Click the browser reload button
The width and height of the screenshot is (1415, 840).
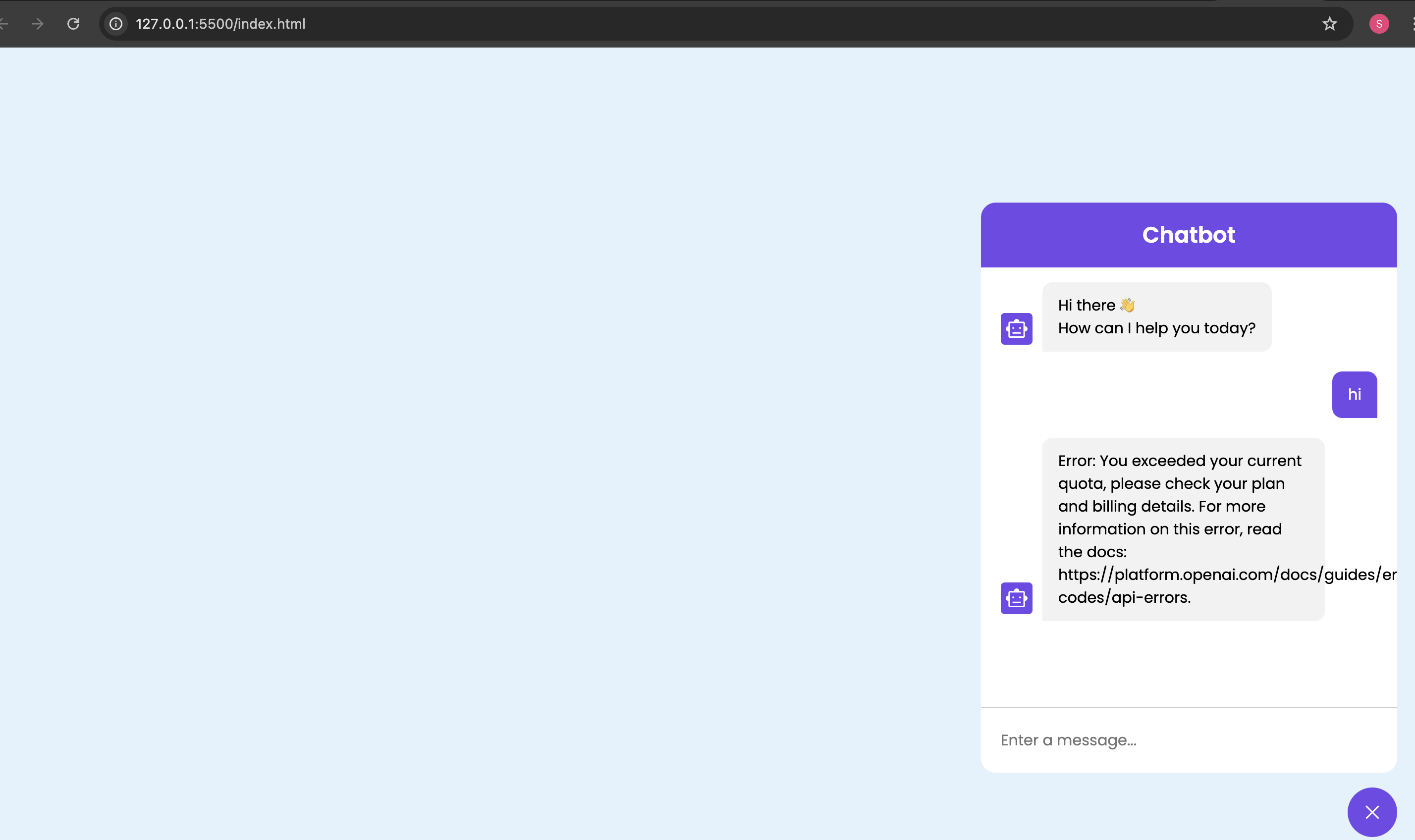pos(73,24)
